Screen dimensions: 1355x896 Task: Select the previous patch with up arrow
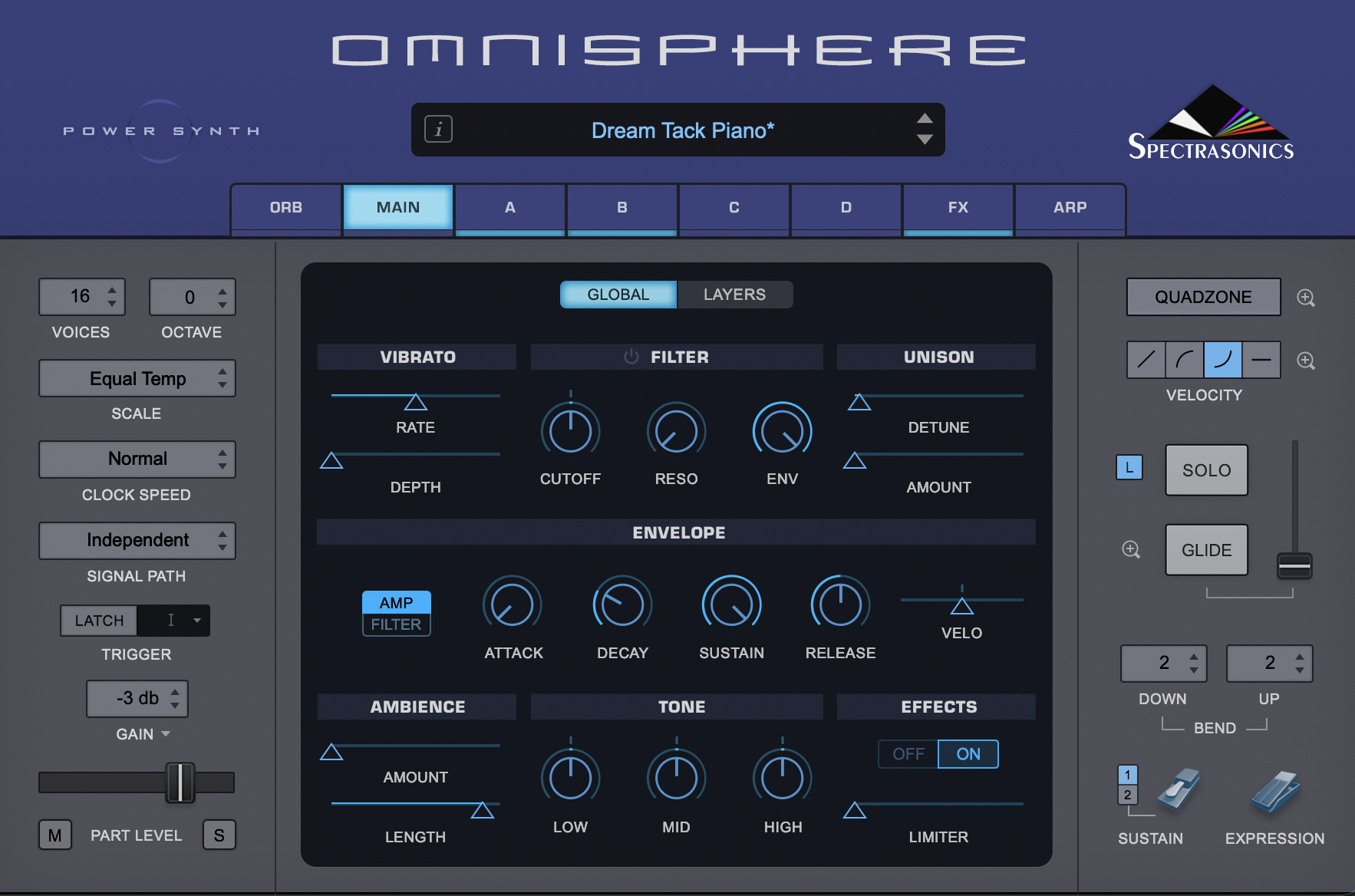pos(925,118)
